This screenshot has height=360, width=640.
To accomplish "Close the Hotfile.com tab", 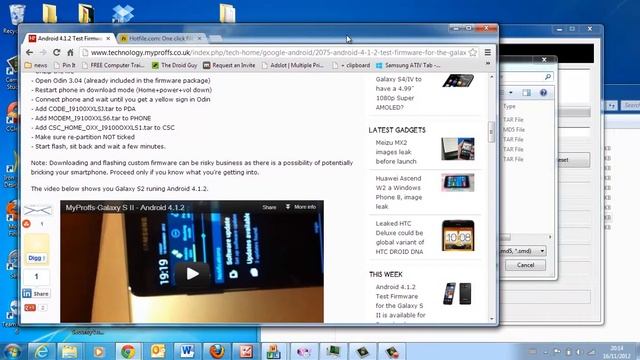I will (199, 38).
